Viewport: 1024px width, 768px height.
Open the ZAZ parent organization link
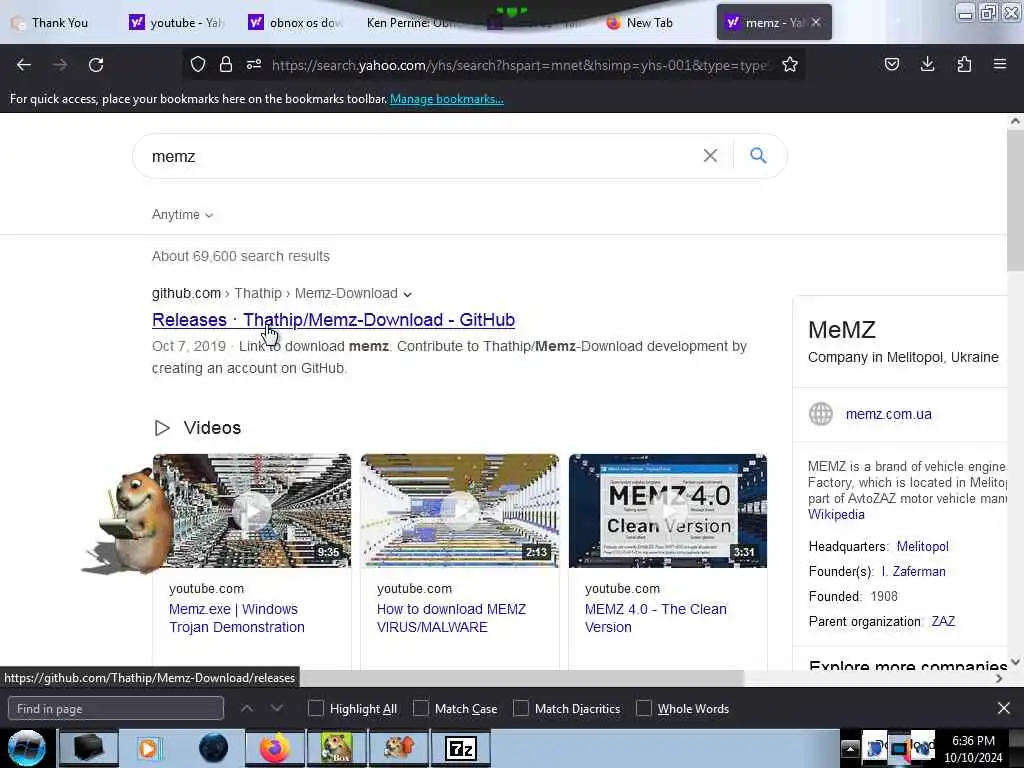pos(943,621)
